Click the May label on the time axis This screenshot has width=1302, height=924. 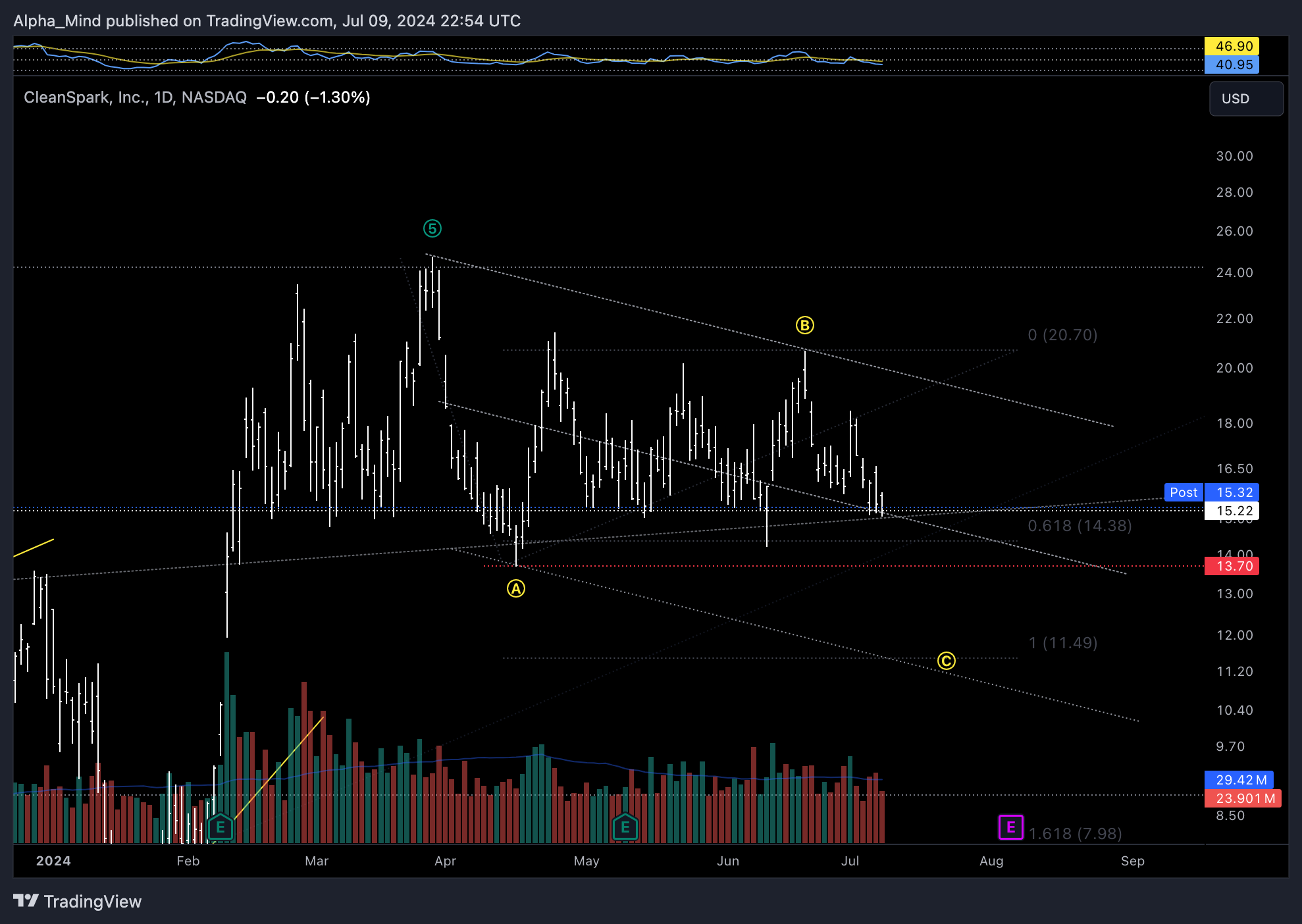tap(586, 861)
